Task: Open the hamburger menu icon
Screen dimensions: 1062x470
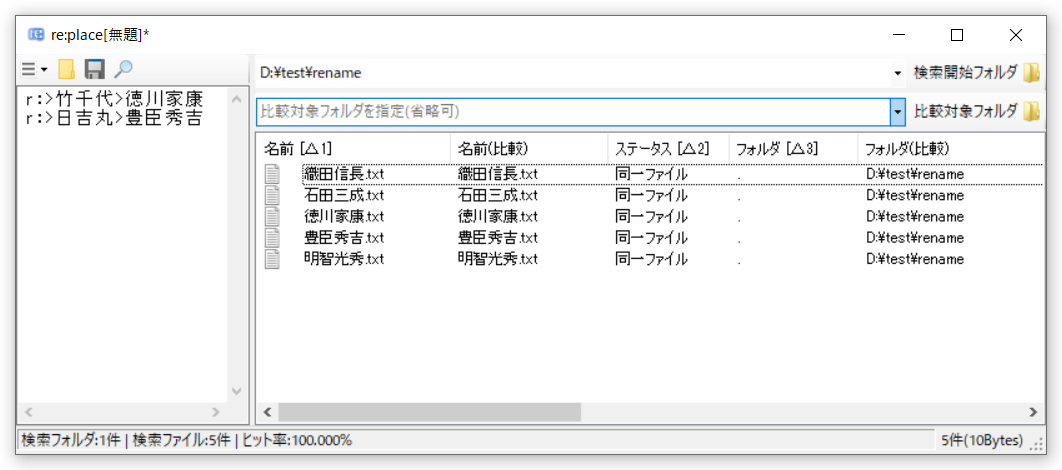Action: pyautogui.click(x=28, y=69)
